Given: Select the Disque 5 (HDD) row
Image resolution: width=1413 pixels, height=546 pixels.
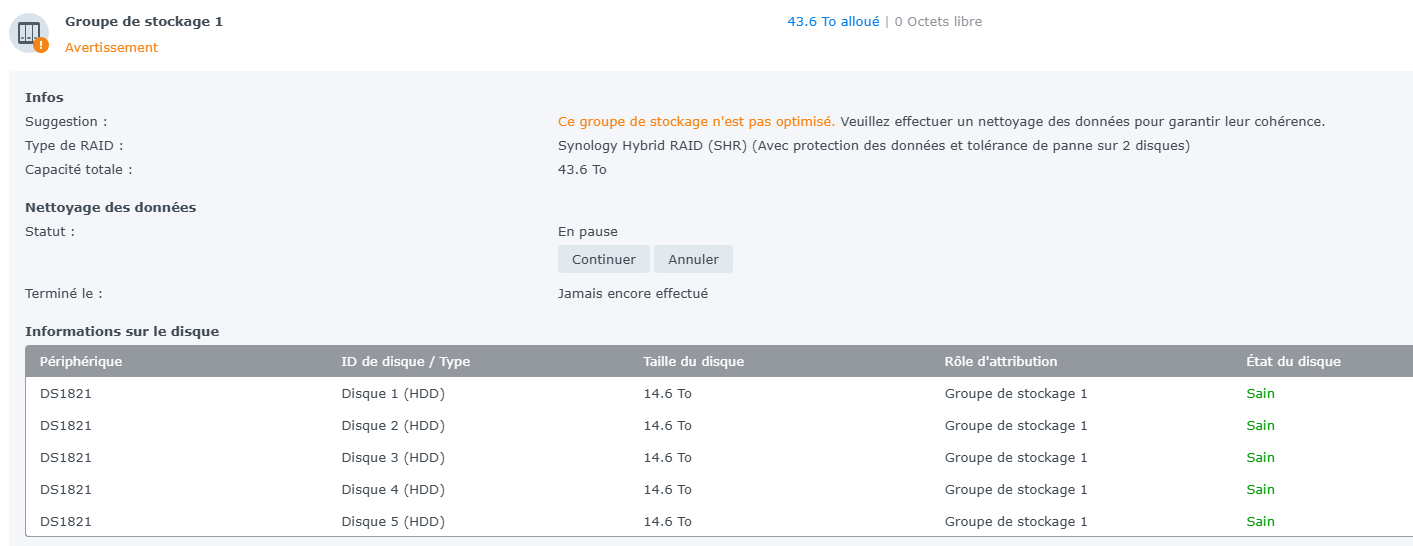Looking at the screenshot, I should click(393, 521).
